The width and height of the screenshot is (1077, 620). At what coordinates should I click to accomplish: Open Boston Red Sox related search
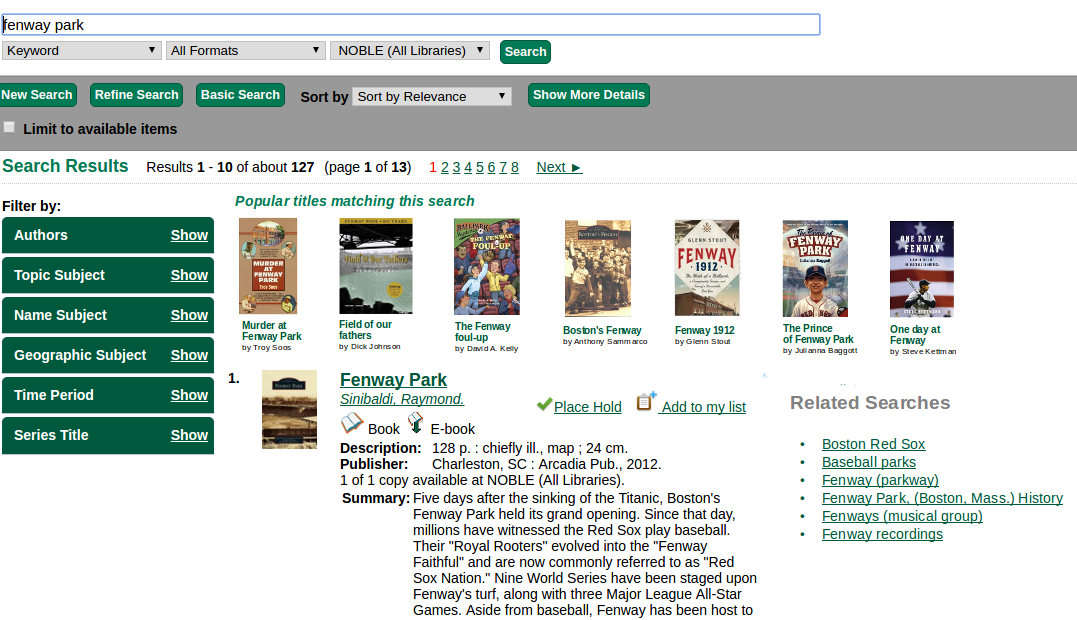[873, 444]
